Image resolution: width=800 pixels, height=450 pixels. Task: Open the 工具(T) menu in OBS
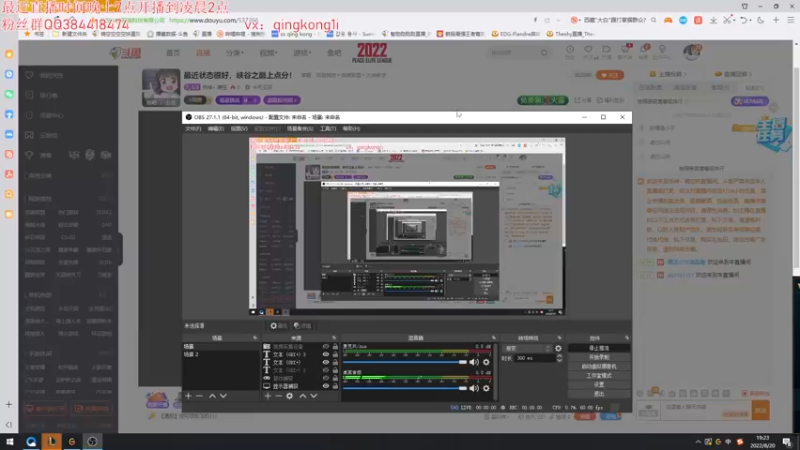pyautogui.click(x=328, y=129)
